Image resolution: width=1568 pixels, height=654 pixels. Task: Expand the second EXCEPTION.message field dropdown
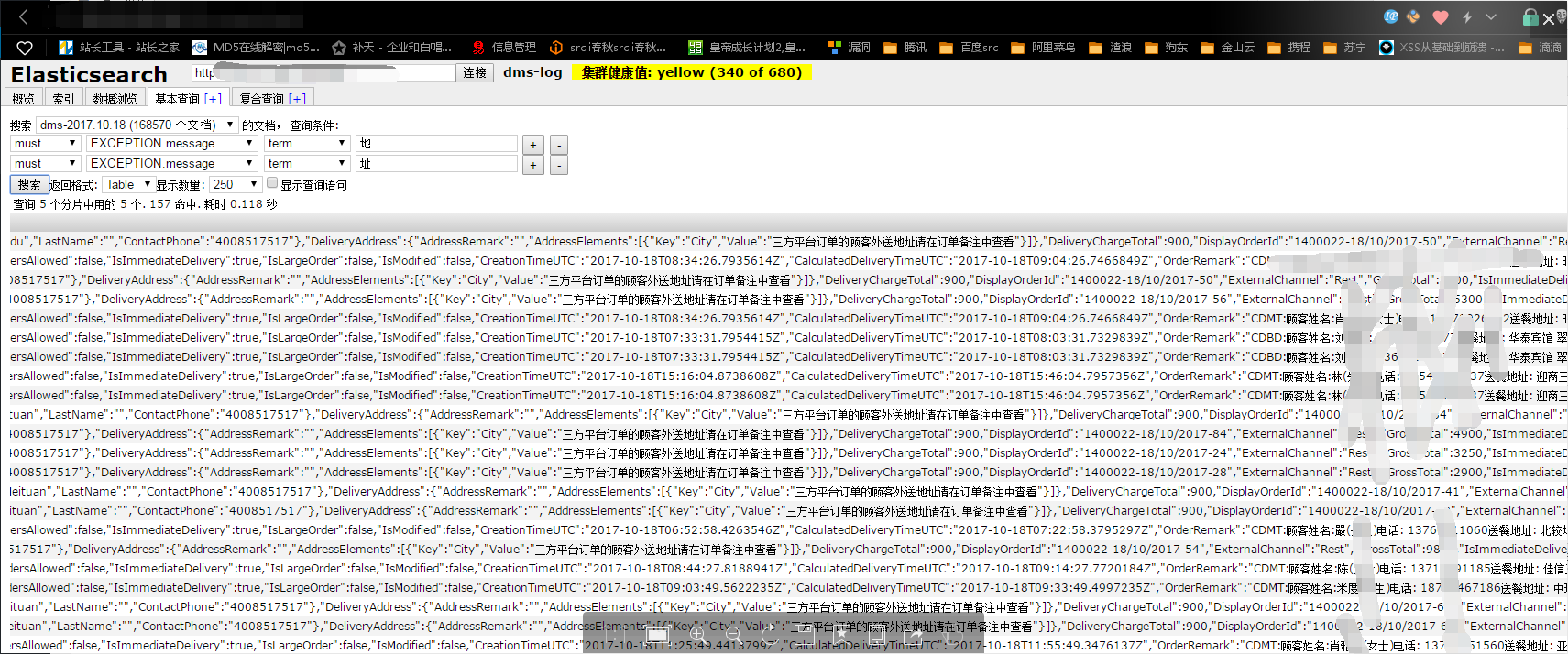[x=171, y=163]
